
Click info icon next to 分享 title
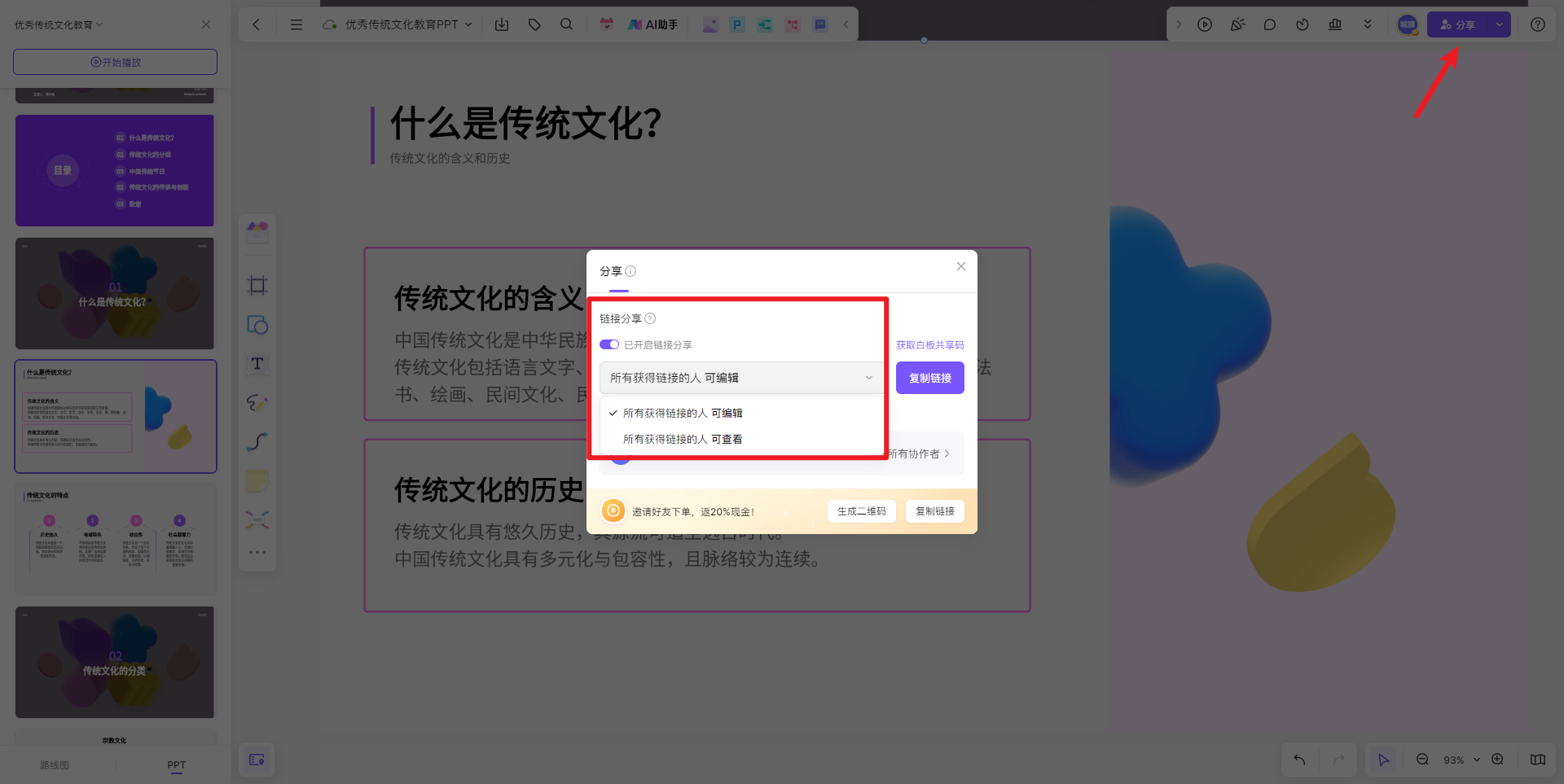point(630,271)
